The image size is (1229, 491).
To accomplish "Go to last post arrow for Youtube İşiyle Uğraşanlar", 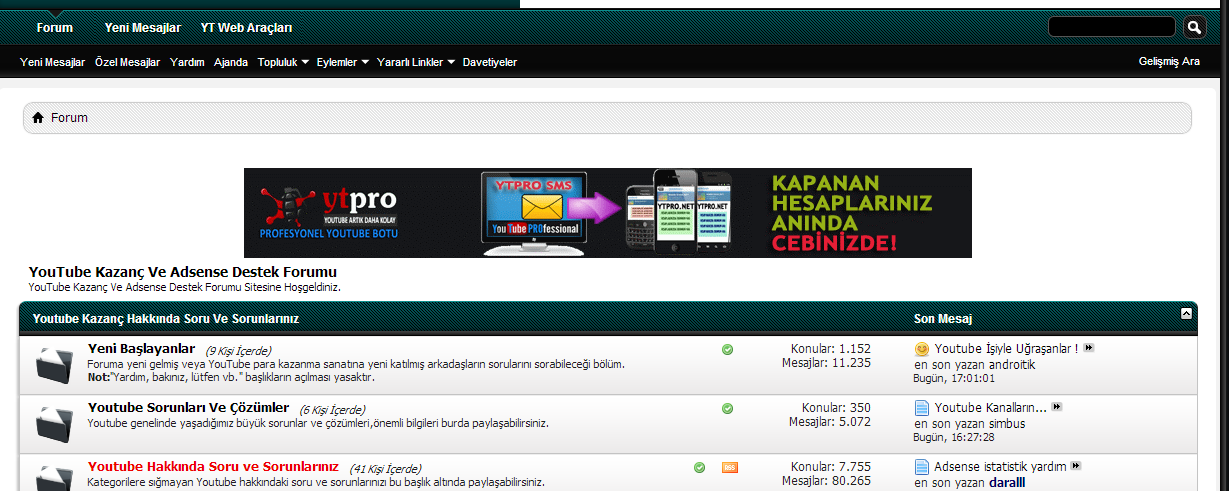I will tap(1089, 348).
